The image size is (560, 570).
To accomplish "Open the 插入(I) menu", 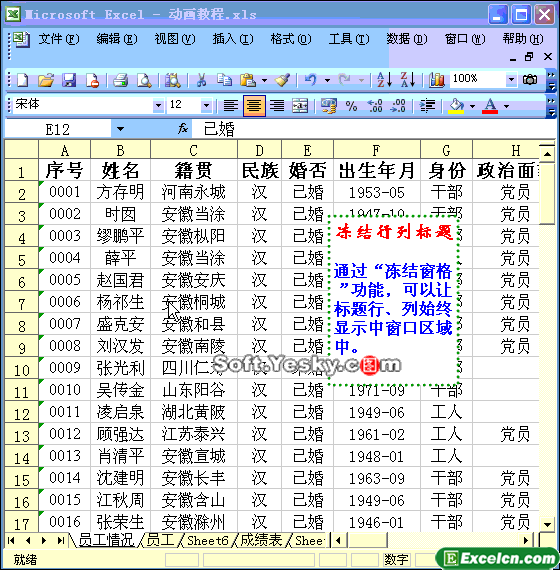I will pos(233,39).
